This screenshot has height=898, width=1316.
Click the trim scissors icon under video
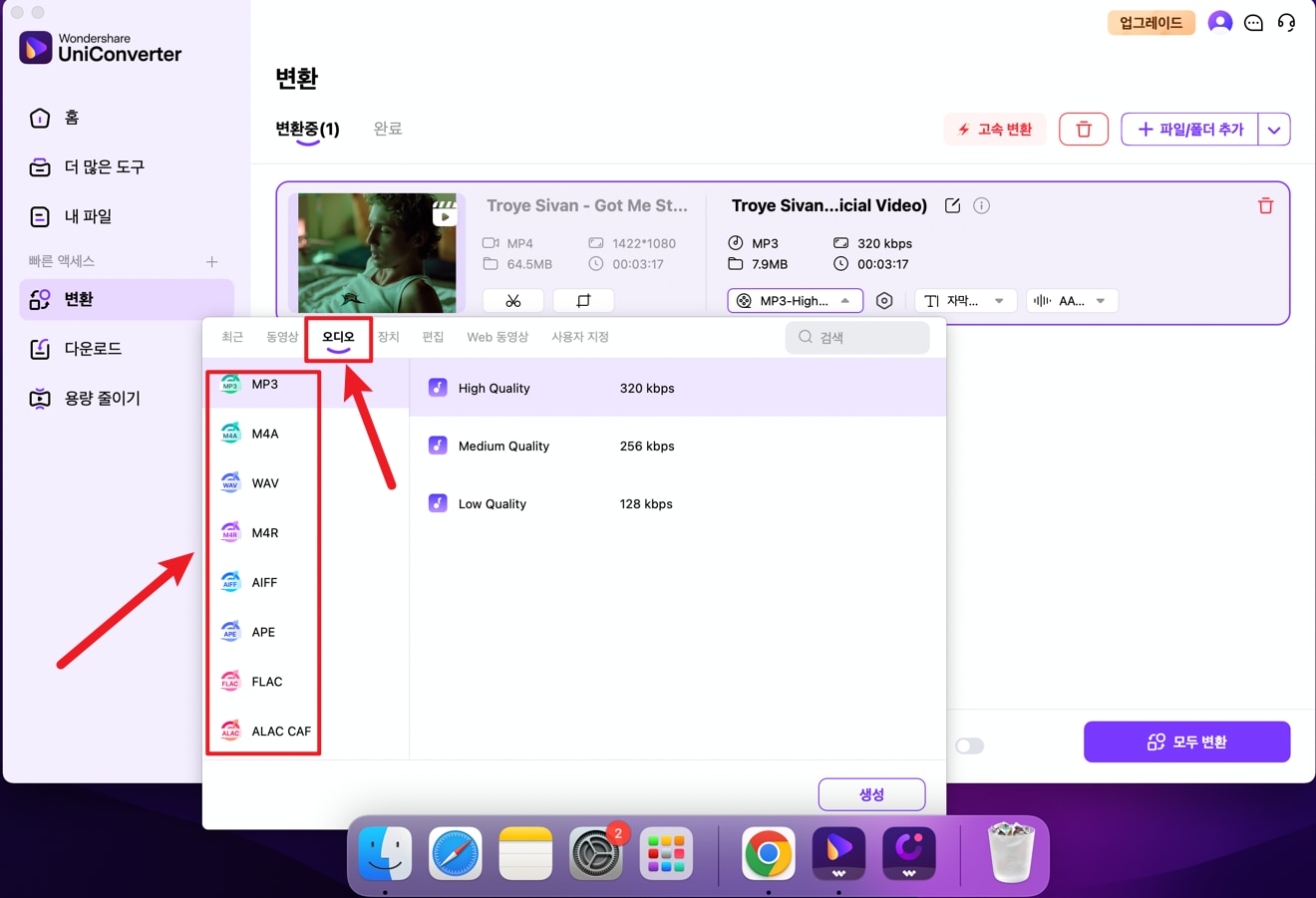click(x=513, y=300)
